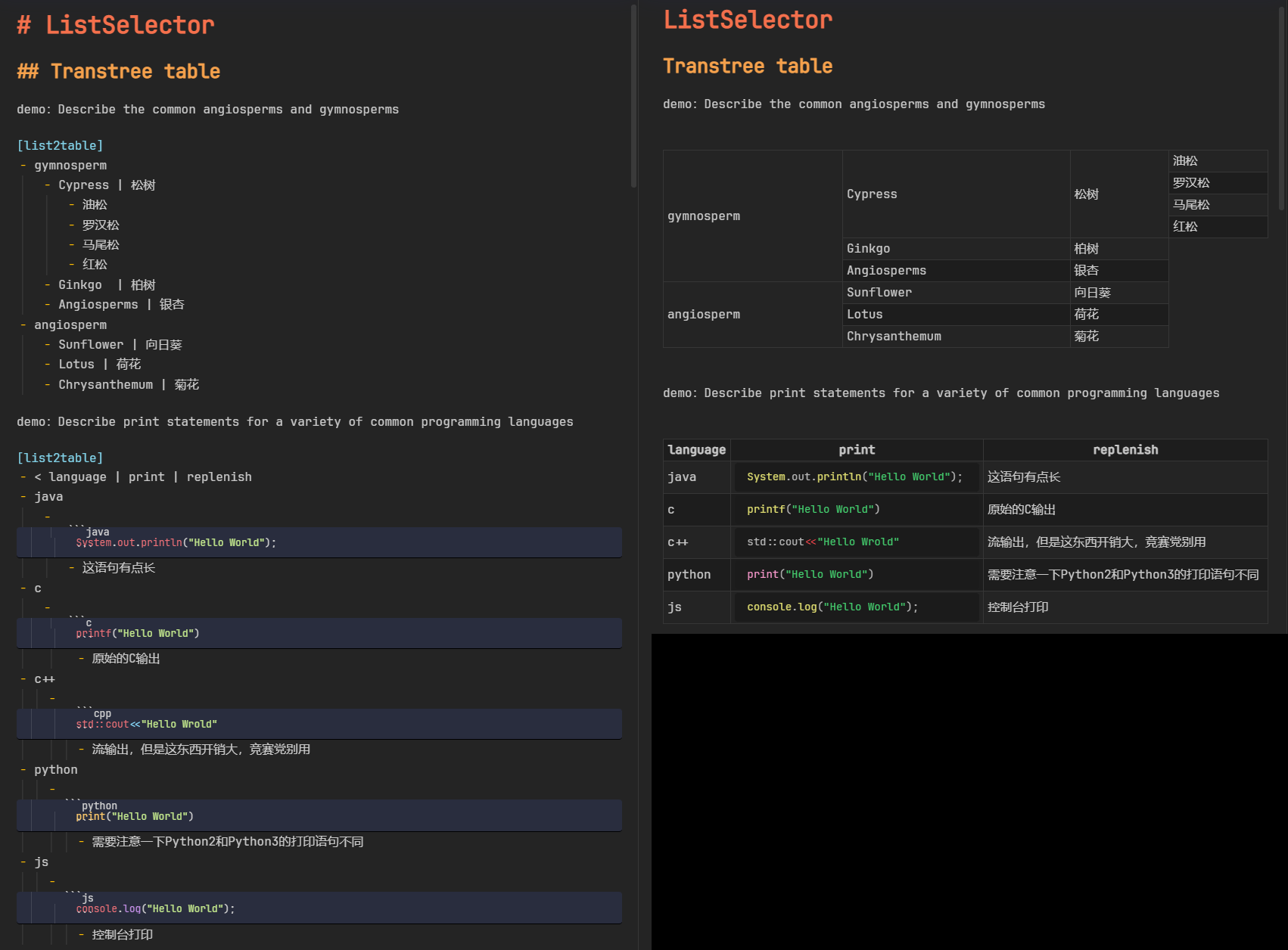Viewport: 1288px width, 950px height.
Task: Click the std::cout code line in the editor
Action: [146, 724]
